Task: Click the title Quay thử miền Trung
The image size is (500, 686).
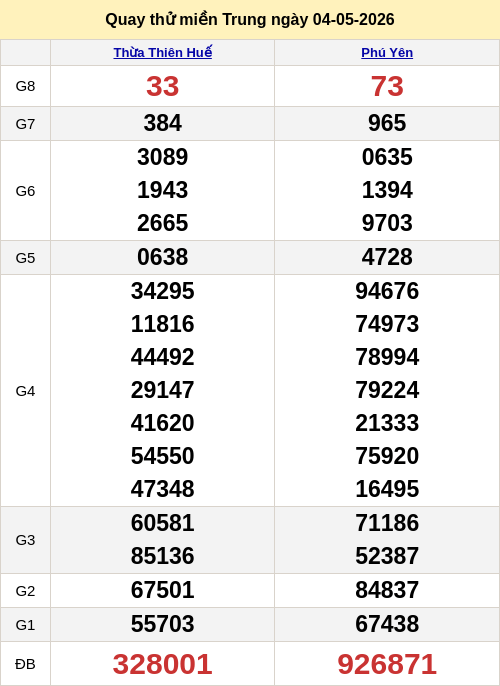Action: pos(186,20)
